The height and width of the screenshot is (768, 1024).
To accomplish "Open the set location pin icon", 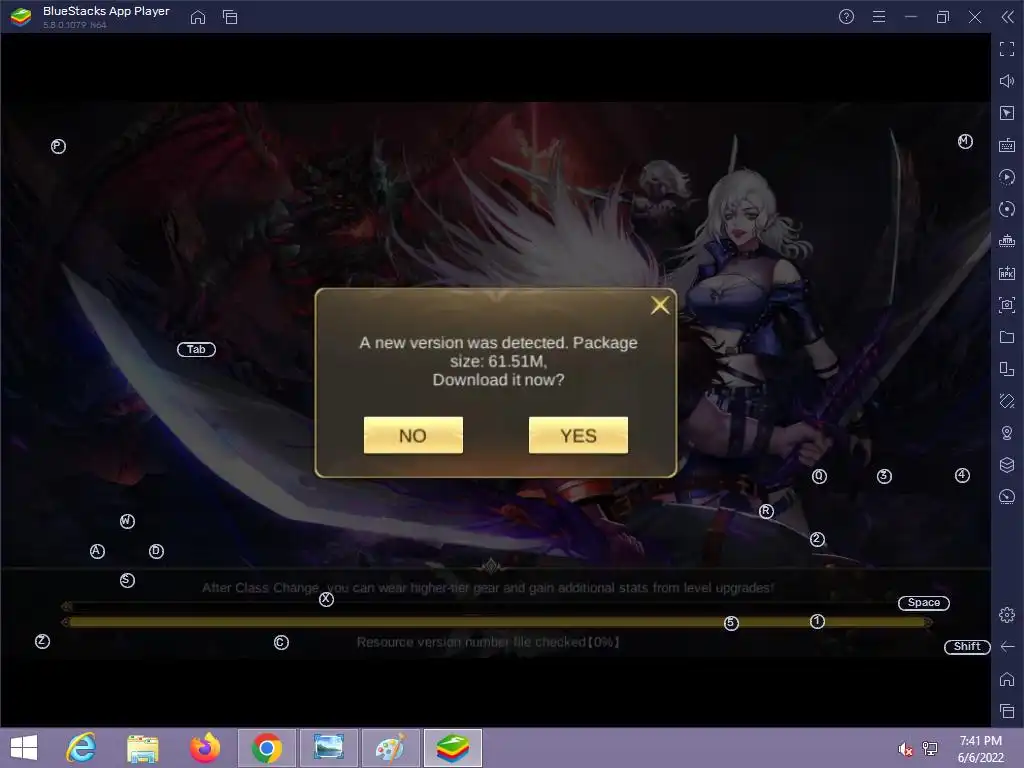I will click(1007, 433).
